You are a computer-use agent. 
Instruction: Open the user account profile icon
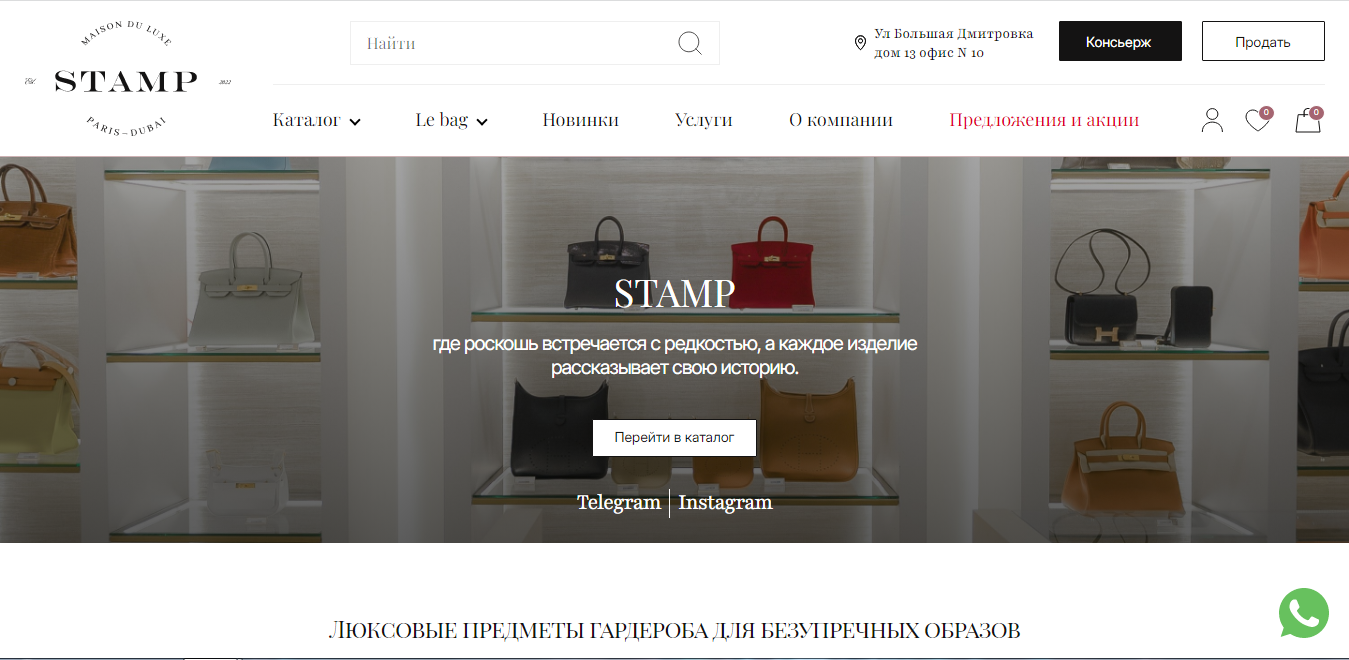click(1212, 120)
